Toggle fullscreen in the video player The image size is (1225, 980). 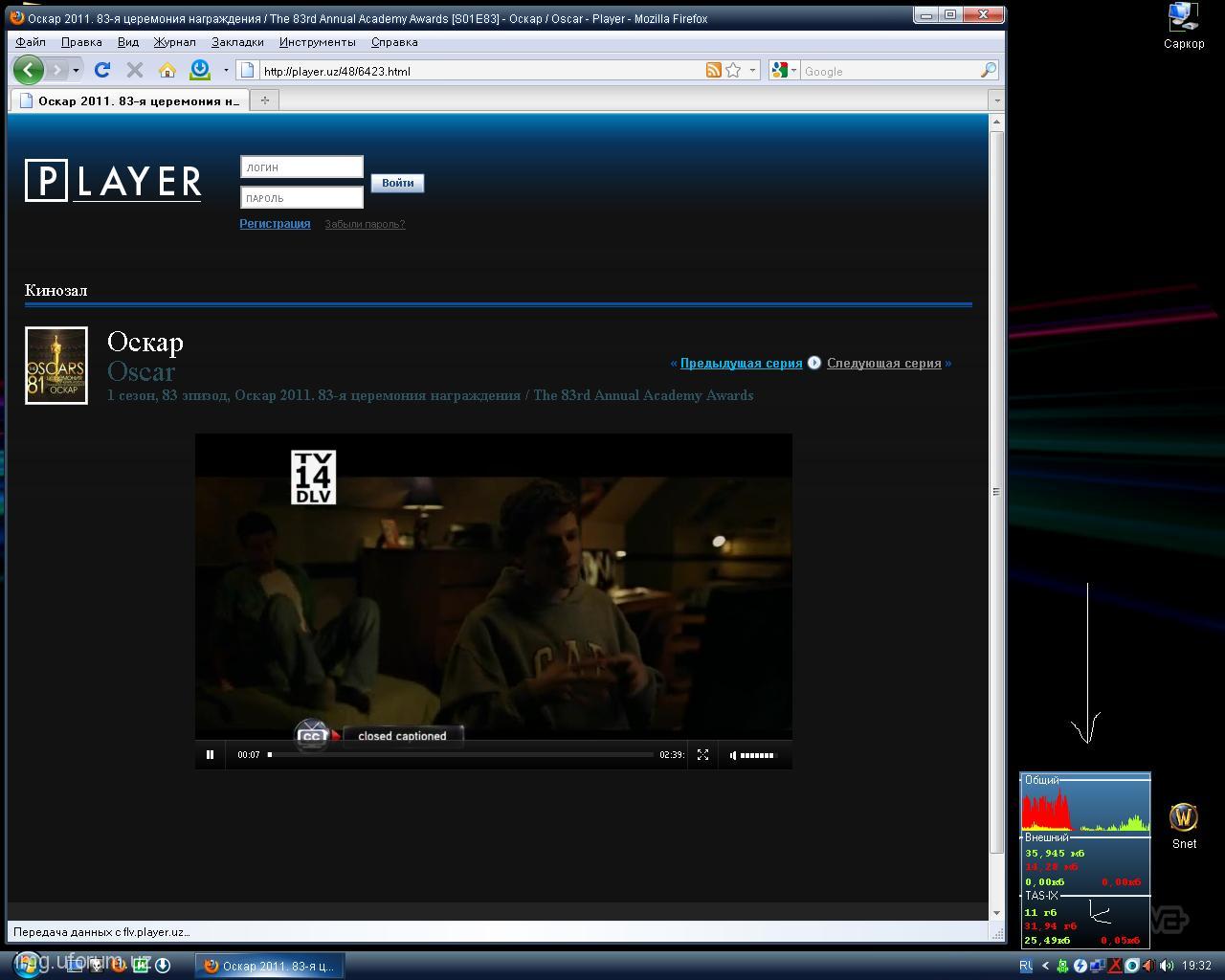coord(702,754)
